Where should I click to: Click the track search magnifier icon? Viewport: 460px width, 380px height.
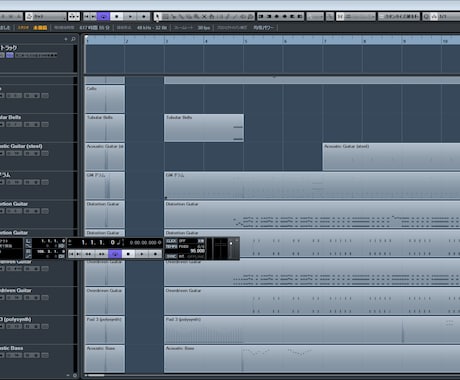[x=73, y=39]
